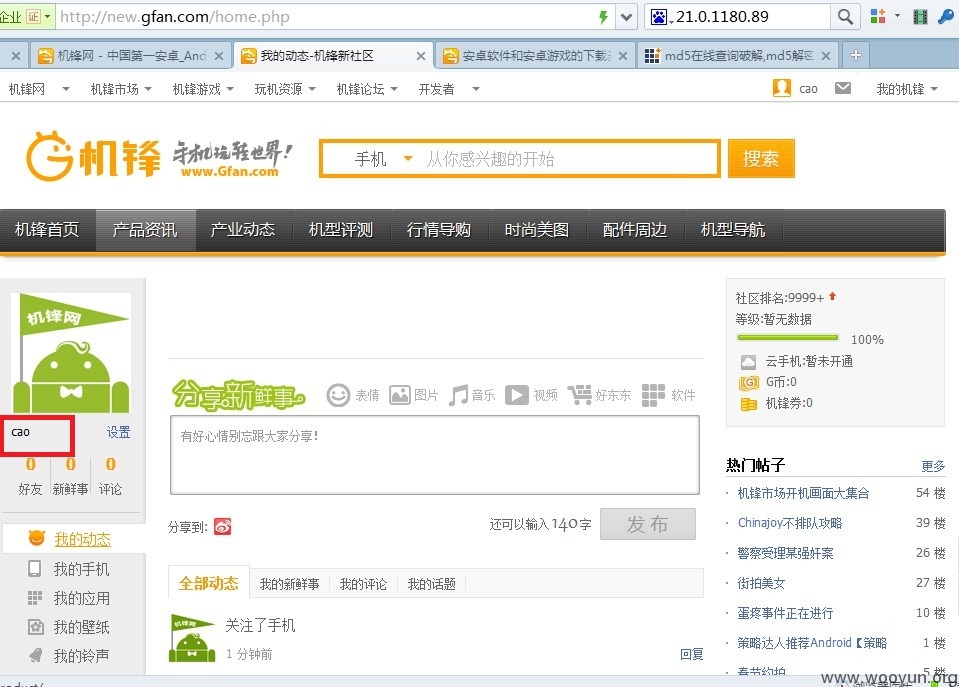Open the Chinajoy不排队攻略 post
The image size is (959, 687).
[790, 523]
